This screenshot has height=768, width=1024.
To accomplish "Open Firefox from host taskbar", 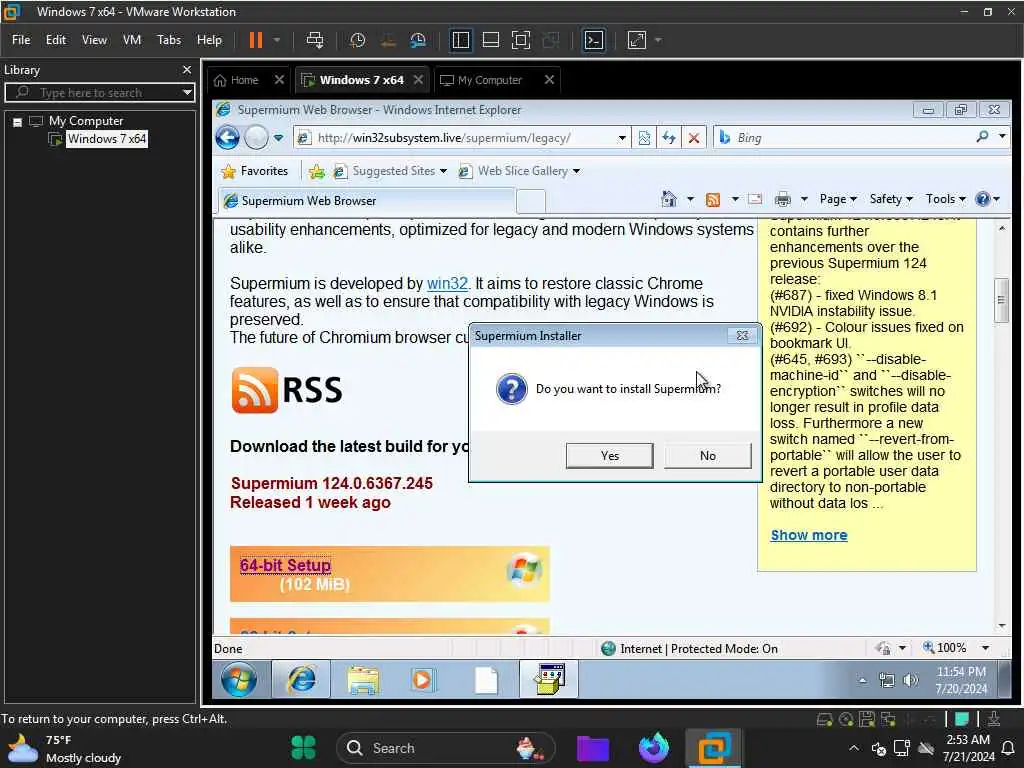I will pos(653,748).
